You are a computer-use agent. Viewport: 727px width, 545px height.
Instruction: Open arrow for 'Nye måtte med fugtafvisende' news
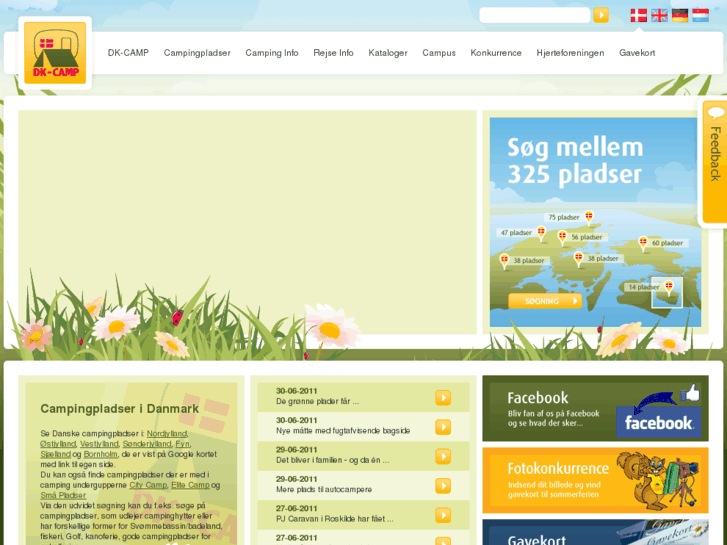[x=443, y=427]
